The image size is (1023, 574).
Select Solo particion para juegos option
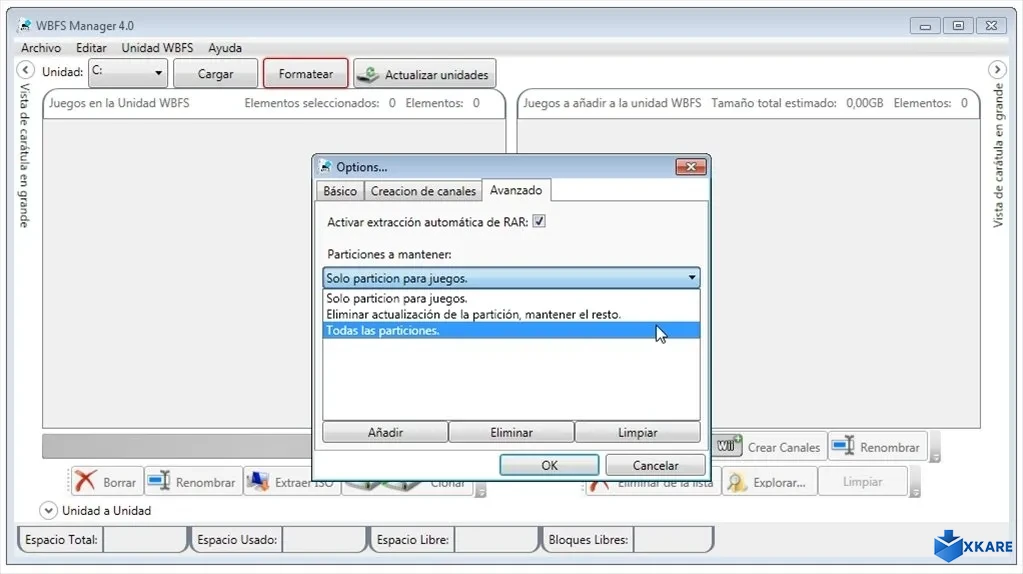512,298
